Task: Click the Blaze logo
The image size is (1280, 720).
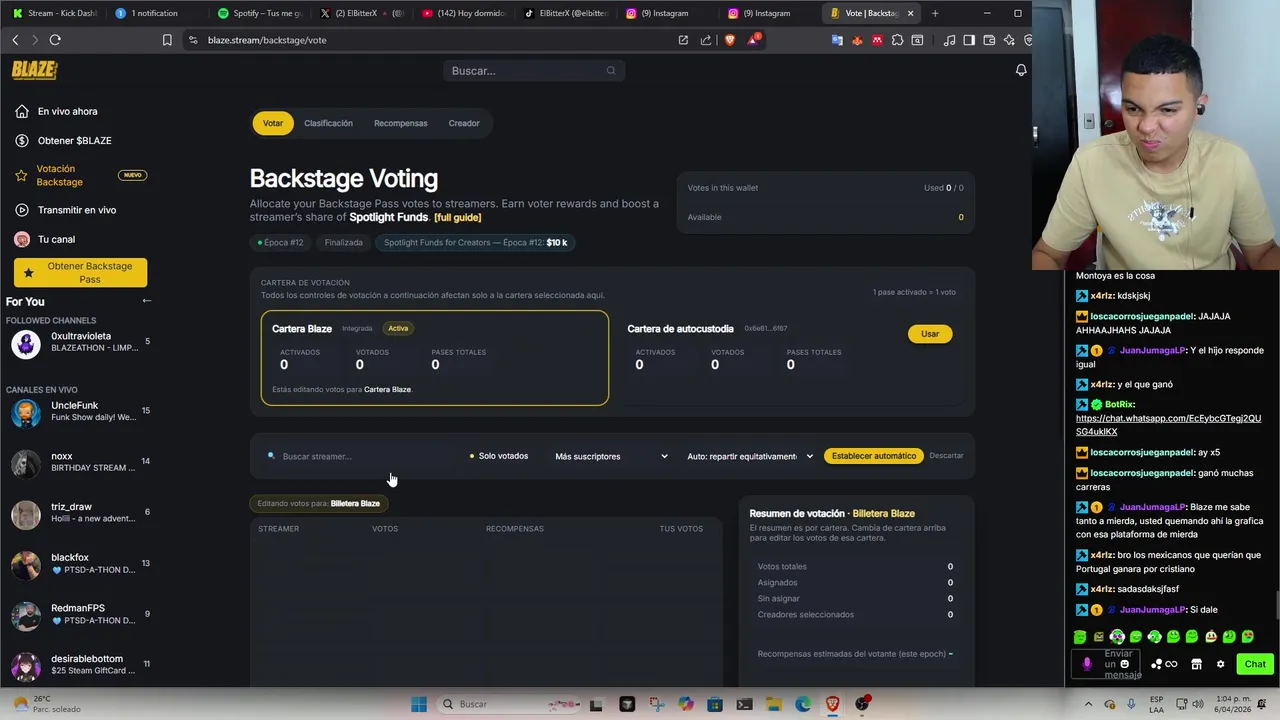Action: click(x=34, y=70)
